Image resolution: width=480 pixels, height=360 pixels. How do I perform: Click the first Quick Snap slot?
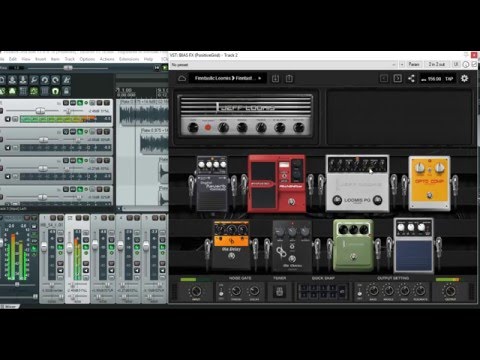[304, 287]
